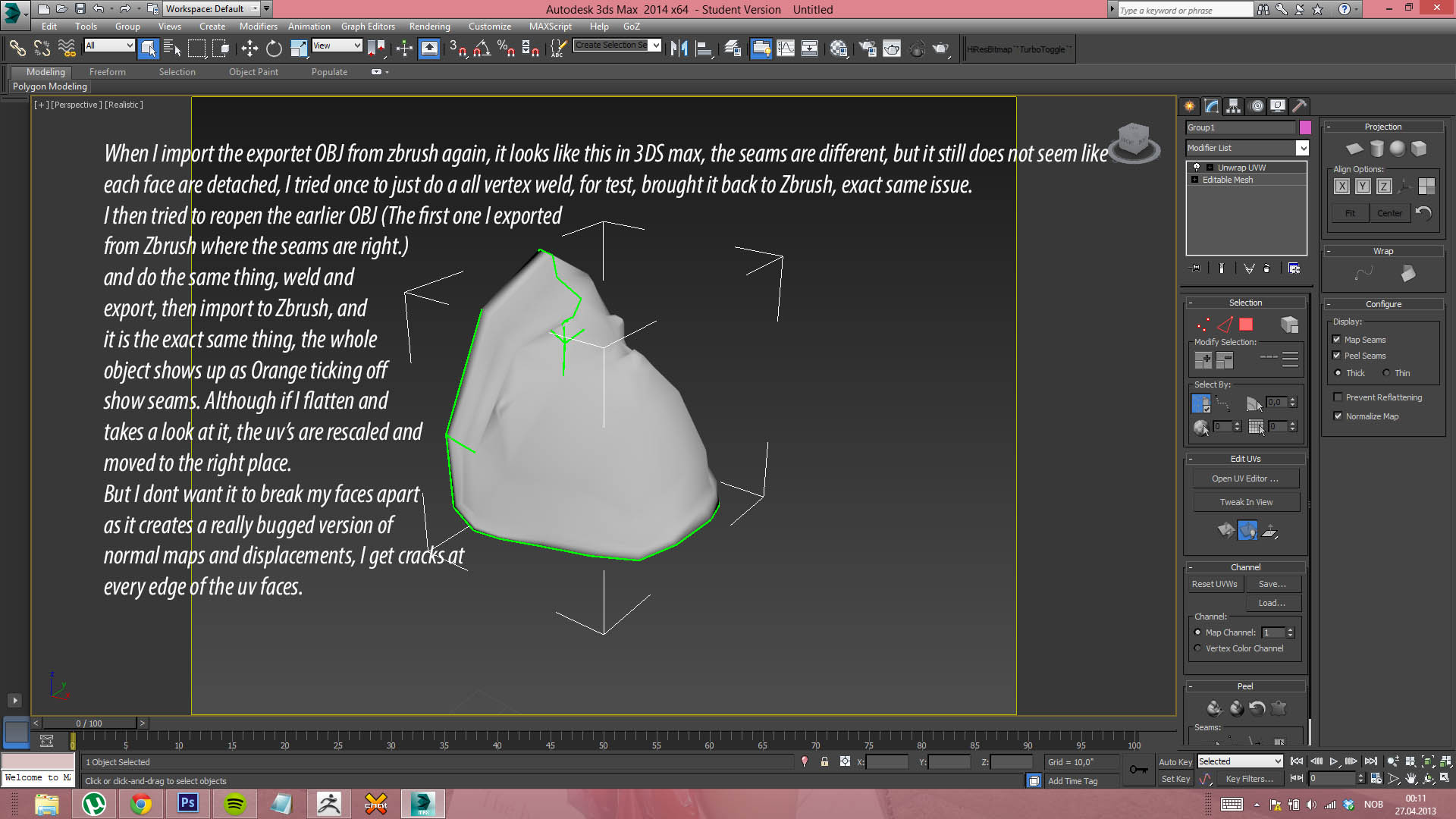This screenshot has width=1456, height=819.
Task: Toggle the Map Seams checkbox
Action: [1337, 339]
